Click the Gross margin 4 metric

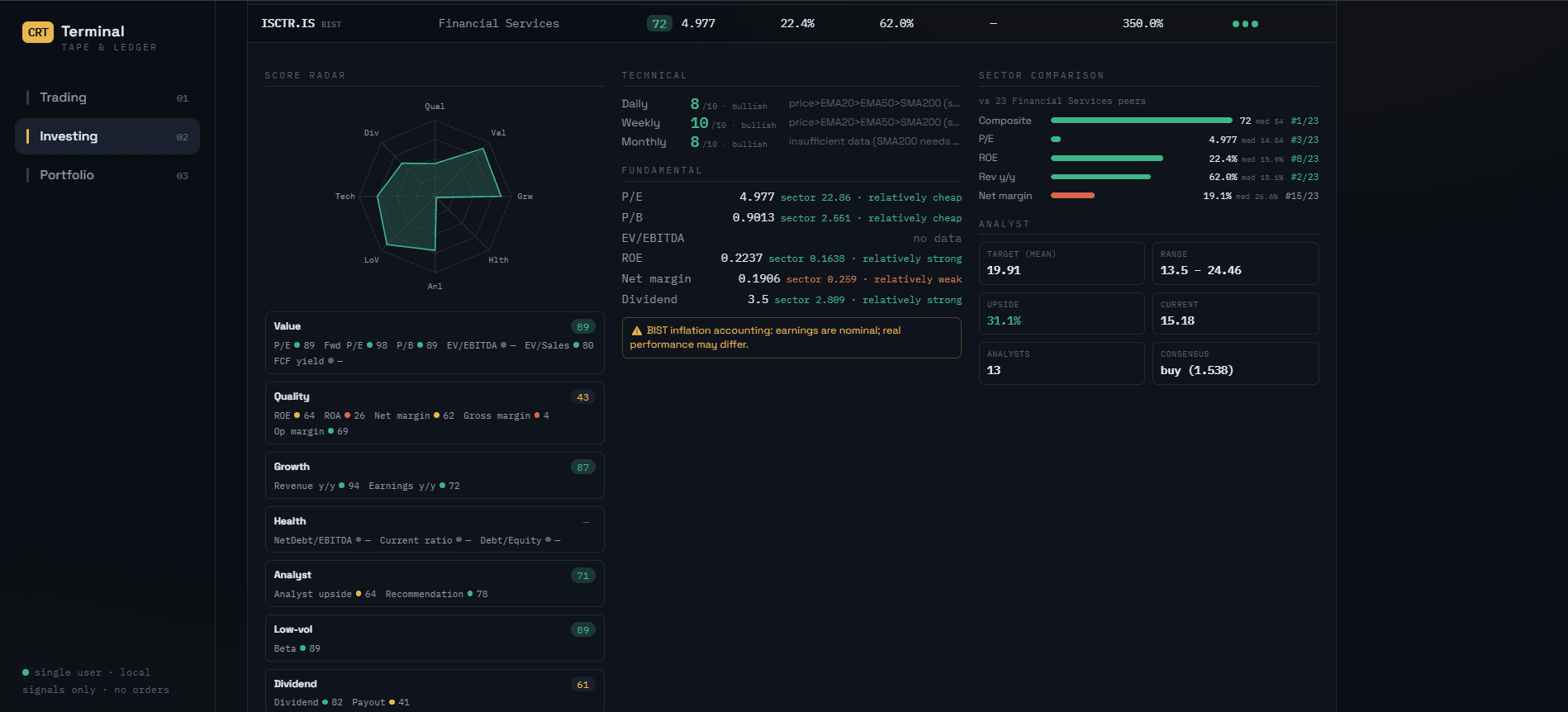coord(506,415)
